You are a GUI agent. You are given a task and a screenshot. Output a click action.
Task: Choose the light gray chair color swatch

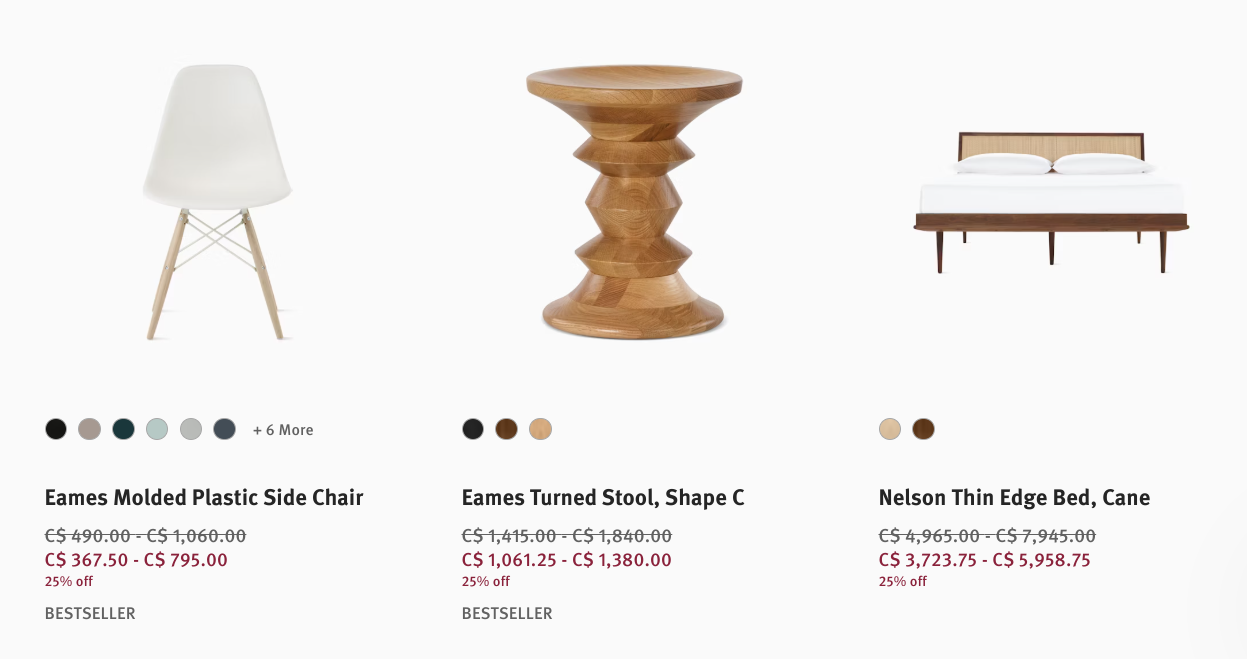point(191,429)
